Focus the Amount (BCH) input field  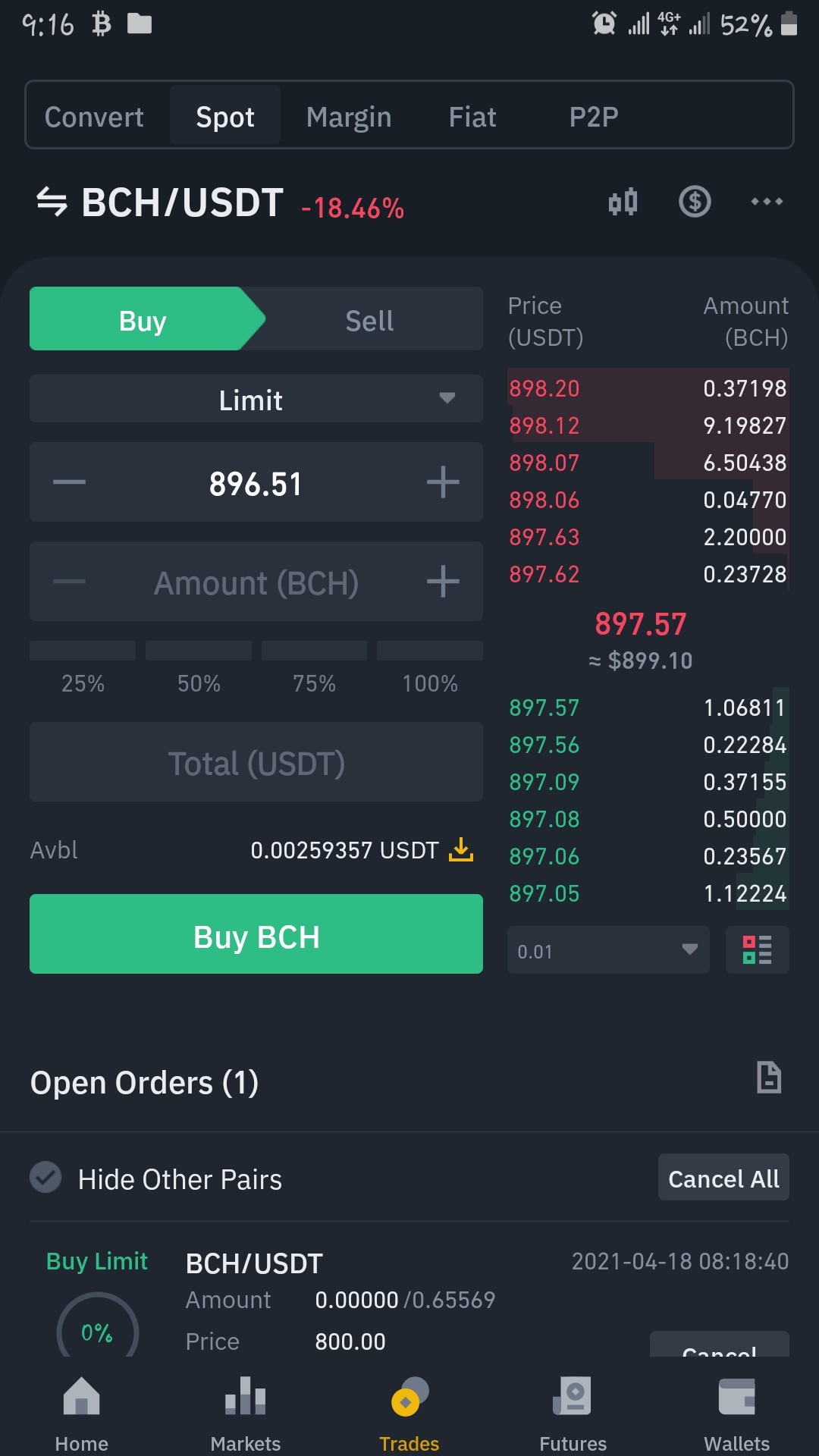click(x=256, y=582)
